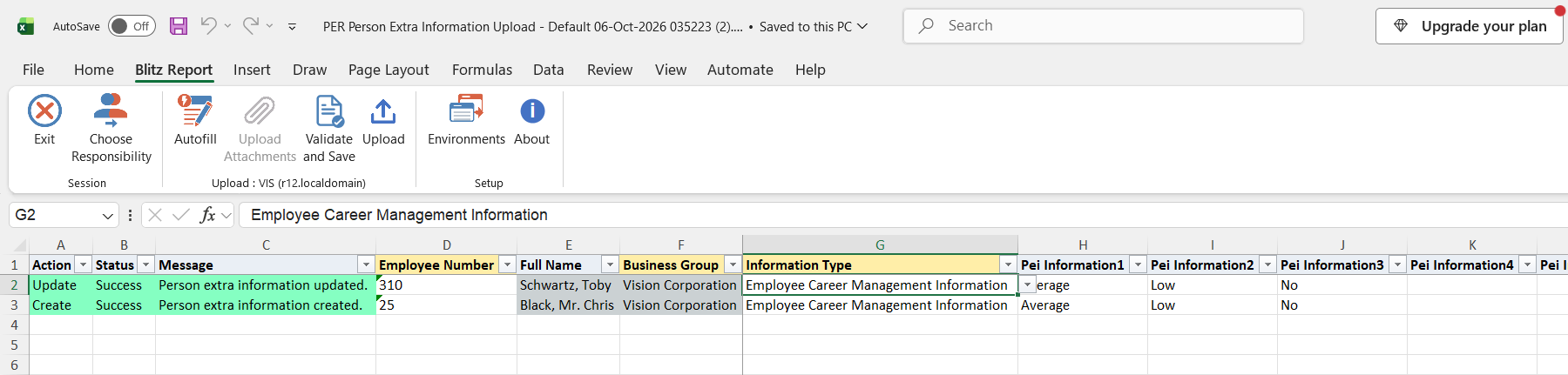The width and height of the screenshot is (1568, 375).
Task: Run the Autofill tool
Action: pos(195,120)
